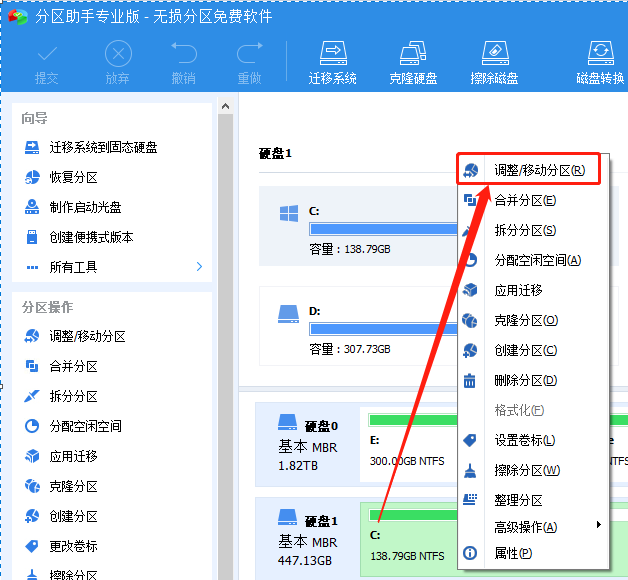Select the C: partition card with Windows logo
The height and width of the screenshot is (580, 628).
pos(358,226)
